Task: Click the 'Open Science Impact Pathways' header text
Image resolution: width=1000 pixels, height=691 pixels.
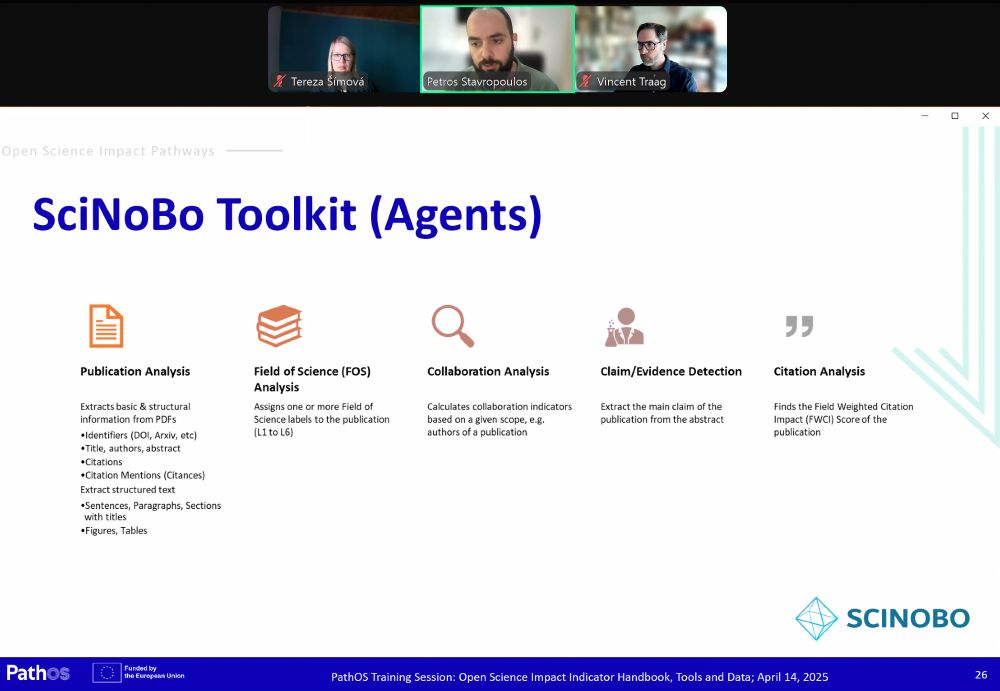Action: [108, 151]
